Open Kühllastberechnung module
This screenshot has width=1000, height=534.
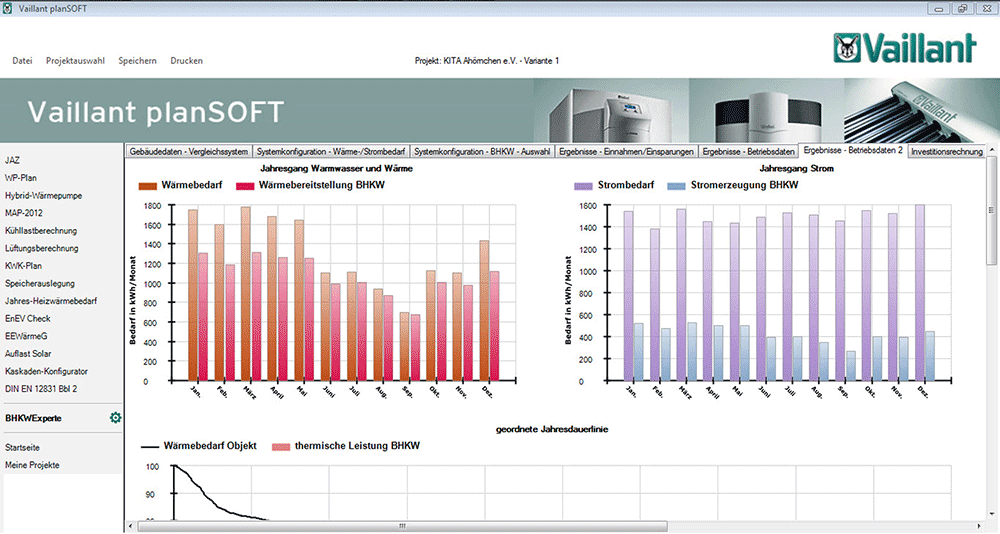tap(41, 231)
